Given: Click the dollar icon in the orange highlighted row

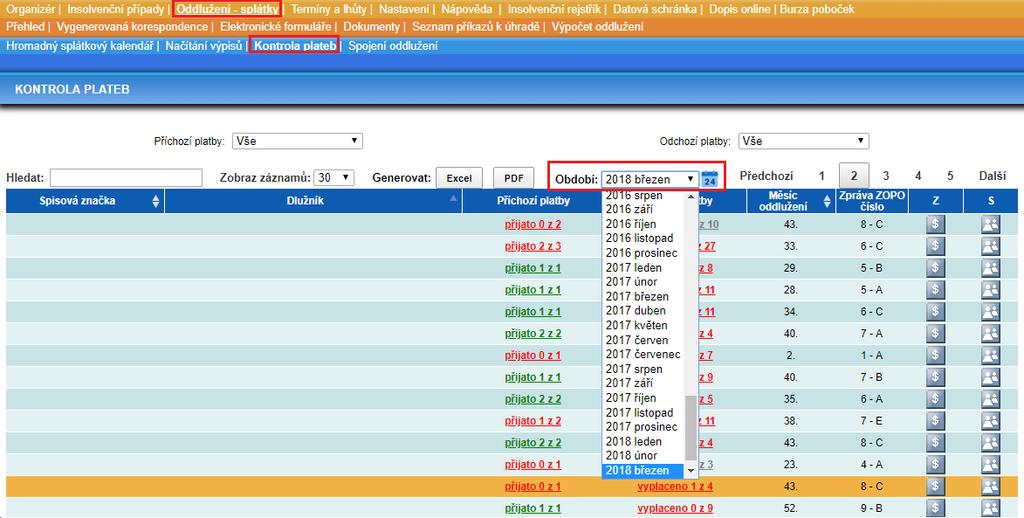Looking at the screenshot, I should pyautogui.click(x=935, y=486).
